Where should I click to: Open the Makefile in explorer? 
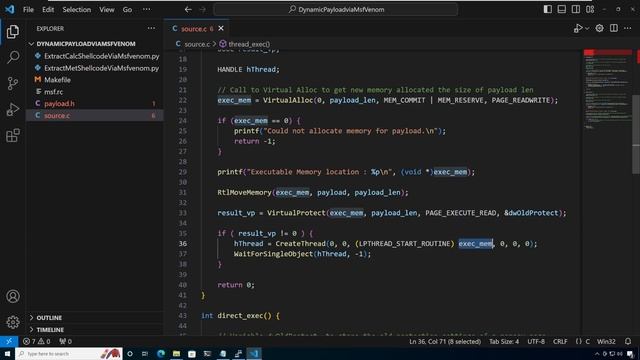point(95,80)
